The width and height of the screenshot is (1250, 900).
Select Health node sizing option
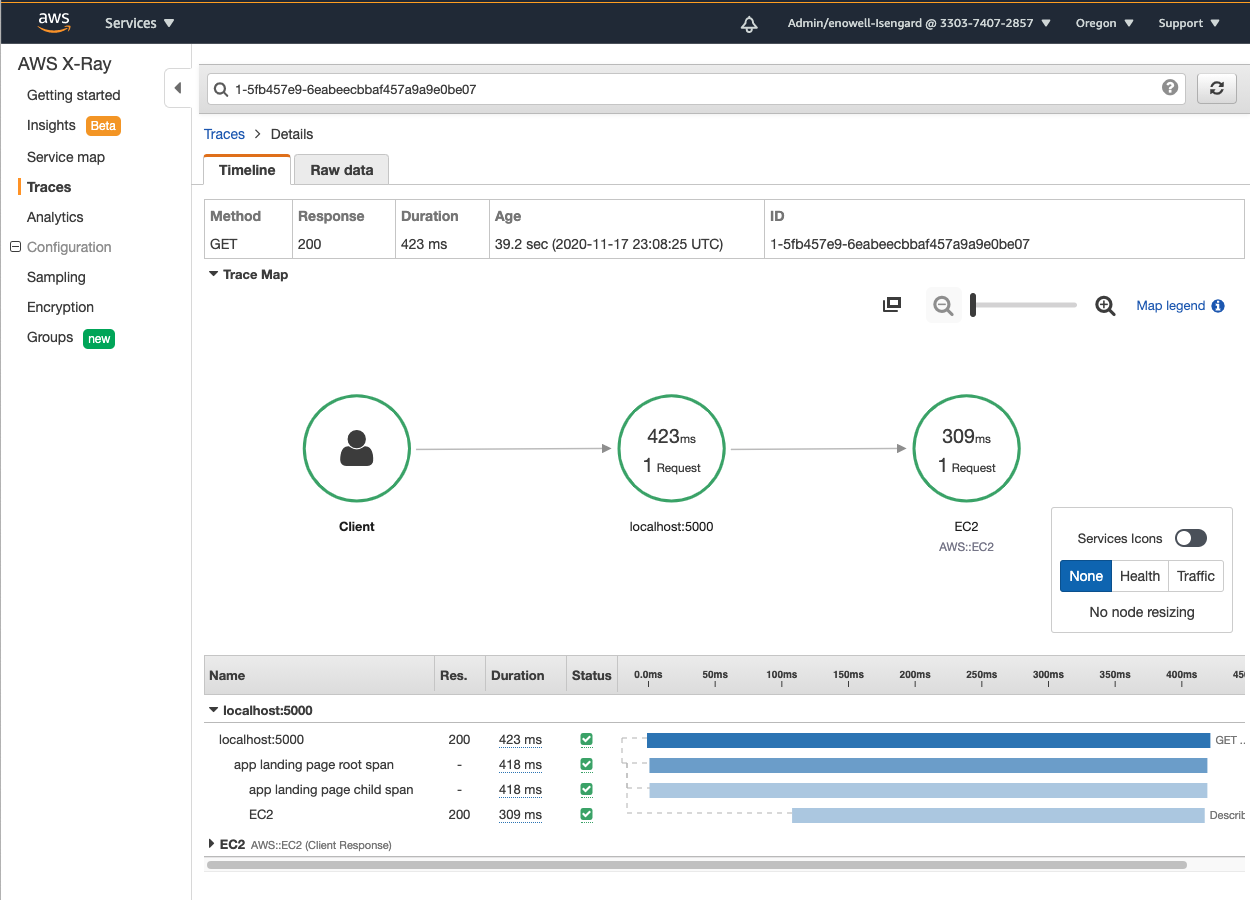[x=1140, y=576]
